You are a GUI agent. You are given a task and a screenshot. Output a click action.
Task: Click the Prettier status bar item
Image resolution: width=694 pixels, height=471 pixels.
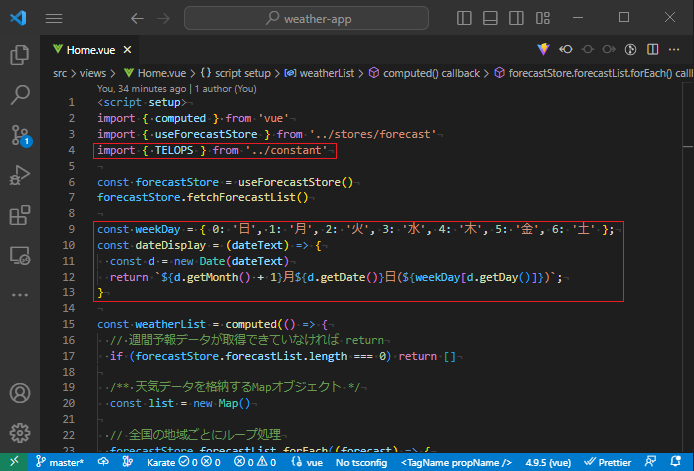(607, 463)
